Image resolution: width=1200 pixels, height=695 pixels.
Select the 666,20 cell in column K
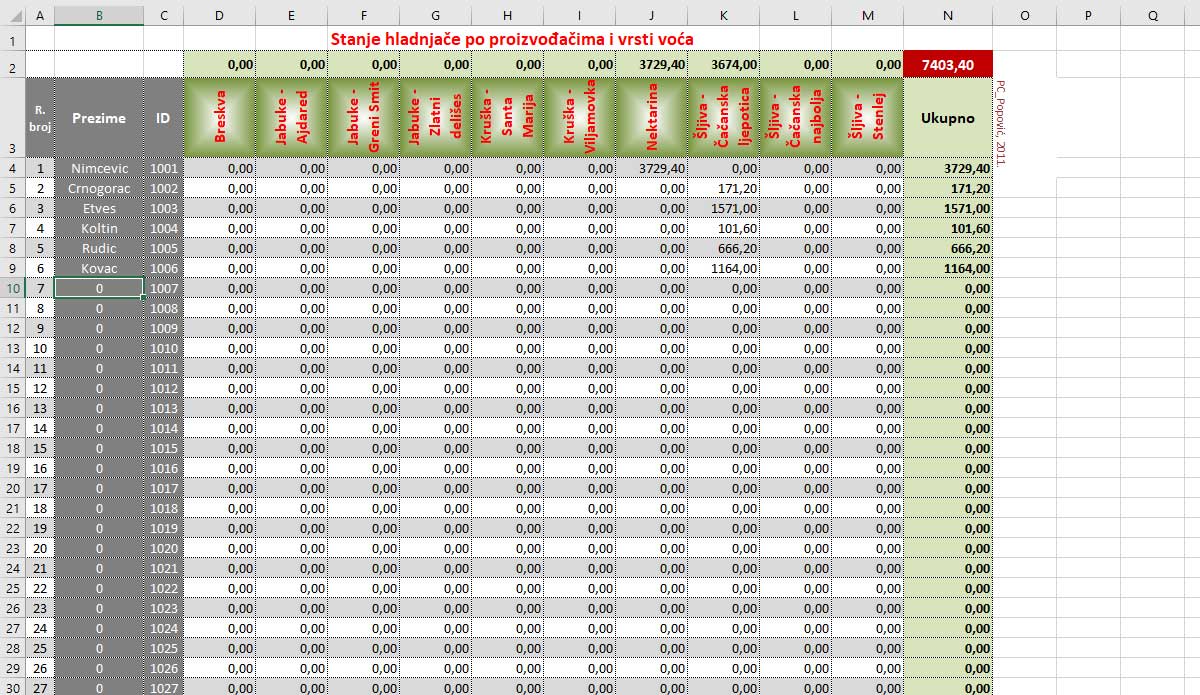tap(723, 248)
